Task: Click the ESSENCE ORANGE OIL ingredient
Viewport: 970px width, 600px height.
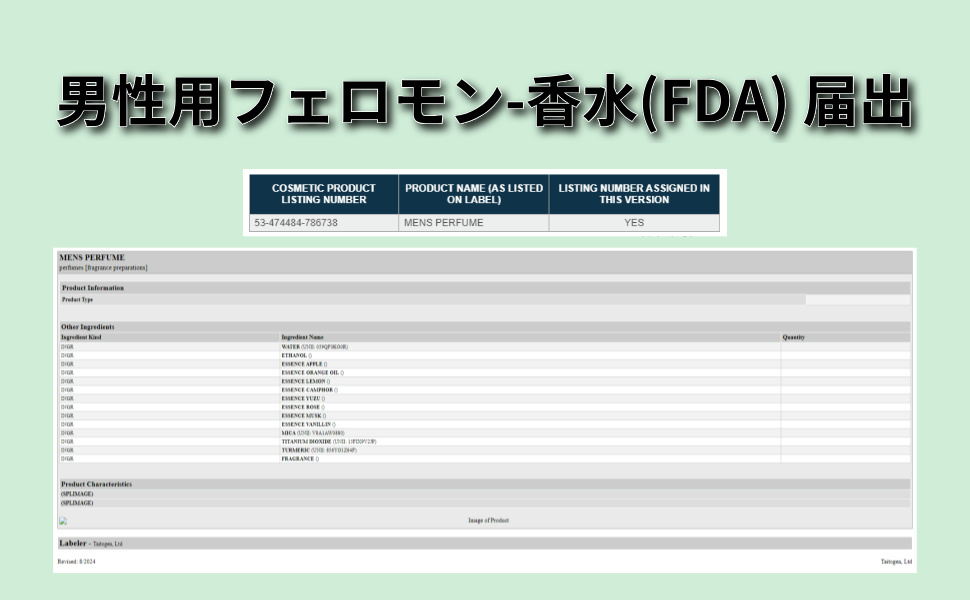Action: coord(312,372)
